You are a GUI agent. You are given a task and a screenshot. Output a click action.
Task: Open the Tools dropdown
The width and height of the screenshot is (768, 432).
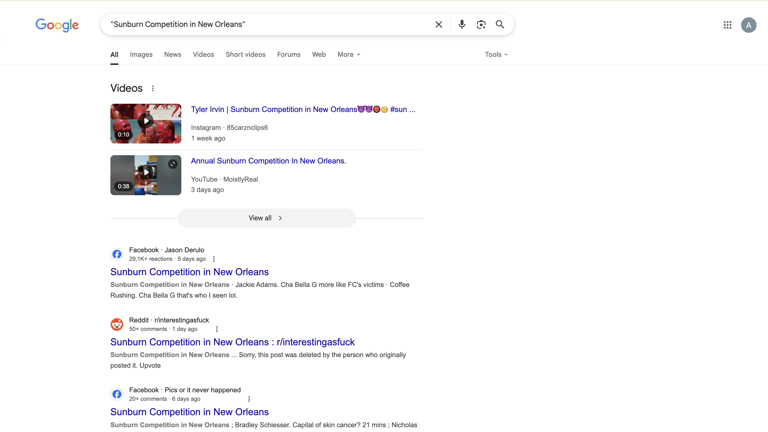(x=496, y=55)
